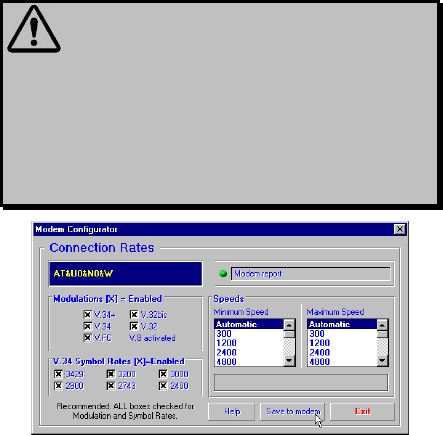Click the red Exit button
The width and height of the screenshot is (443, 435).
362,412
